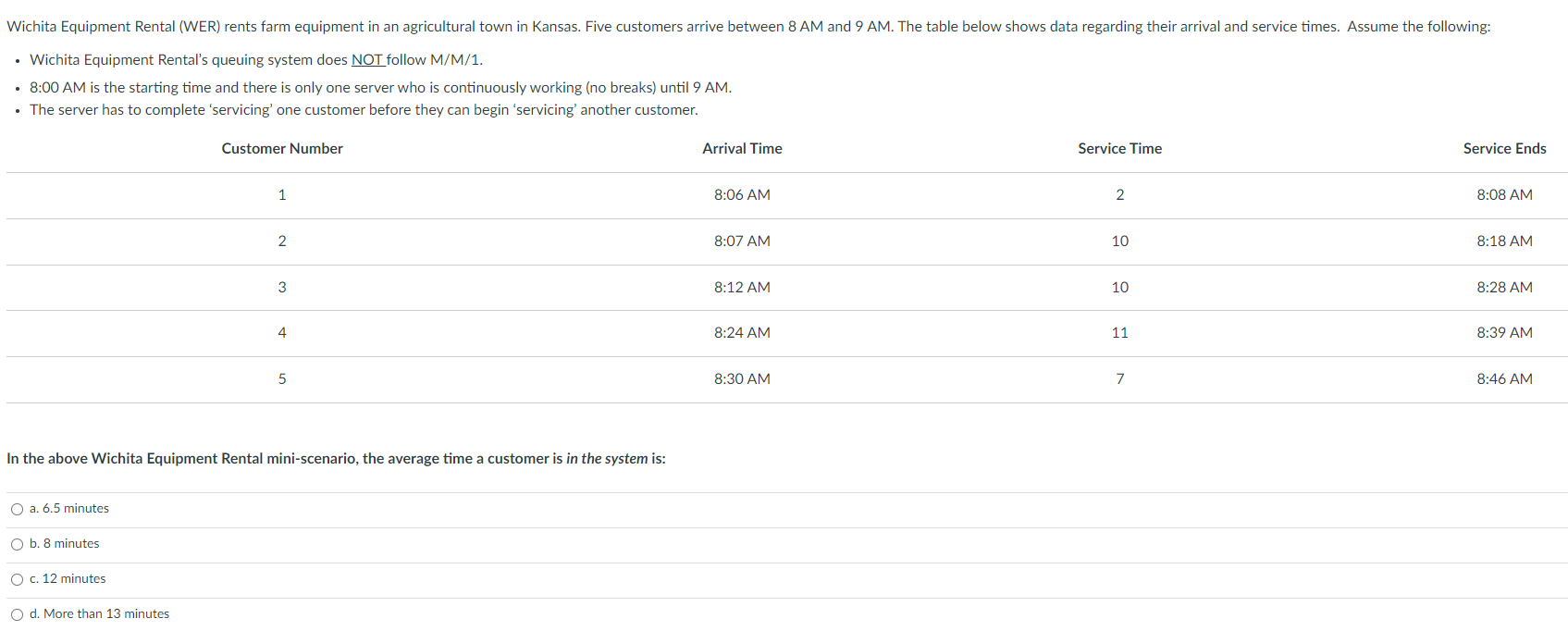Choose the b. 8 minutes radio button
1568x631 pixels.
click(18, 544)
